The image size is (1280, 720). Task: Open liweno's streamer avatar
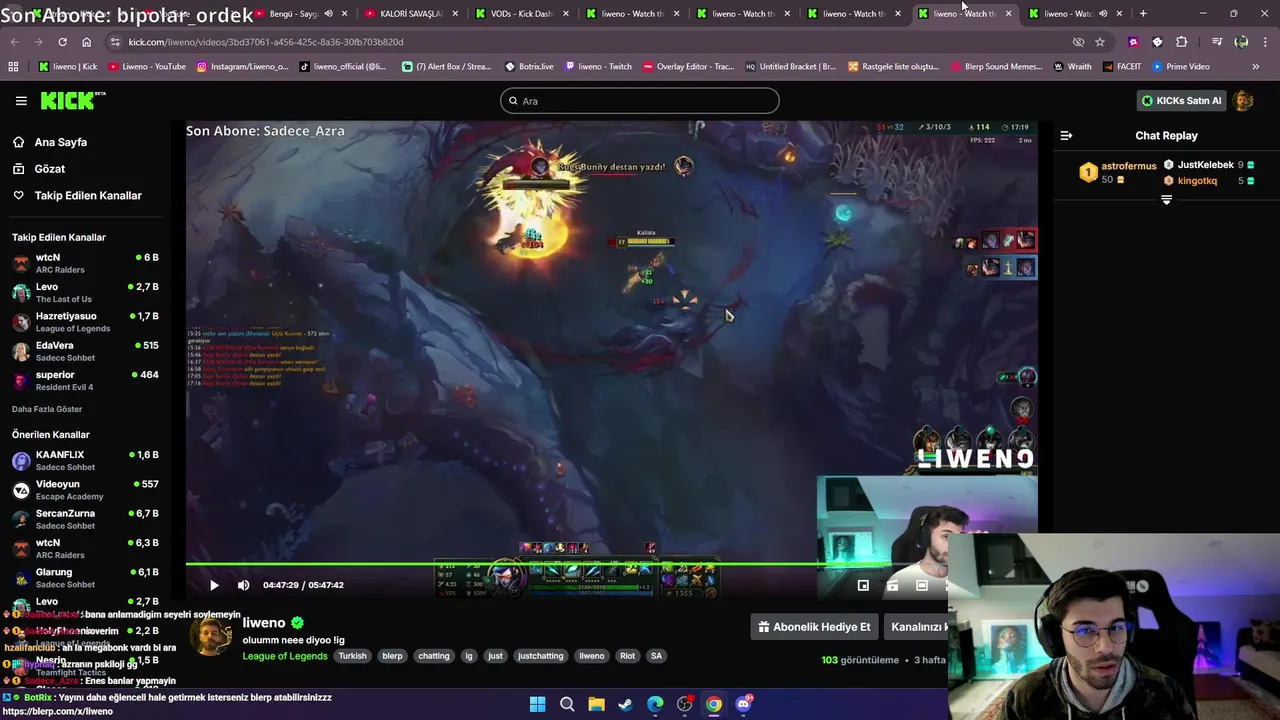211,637
